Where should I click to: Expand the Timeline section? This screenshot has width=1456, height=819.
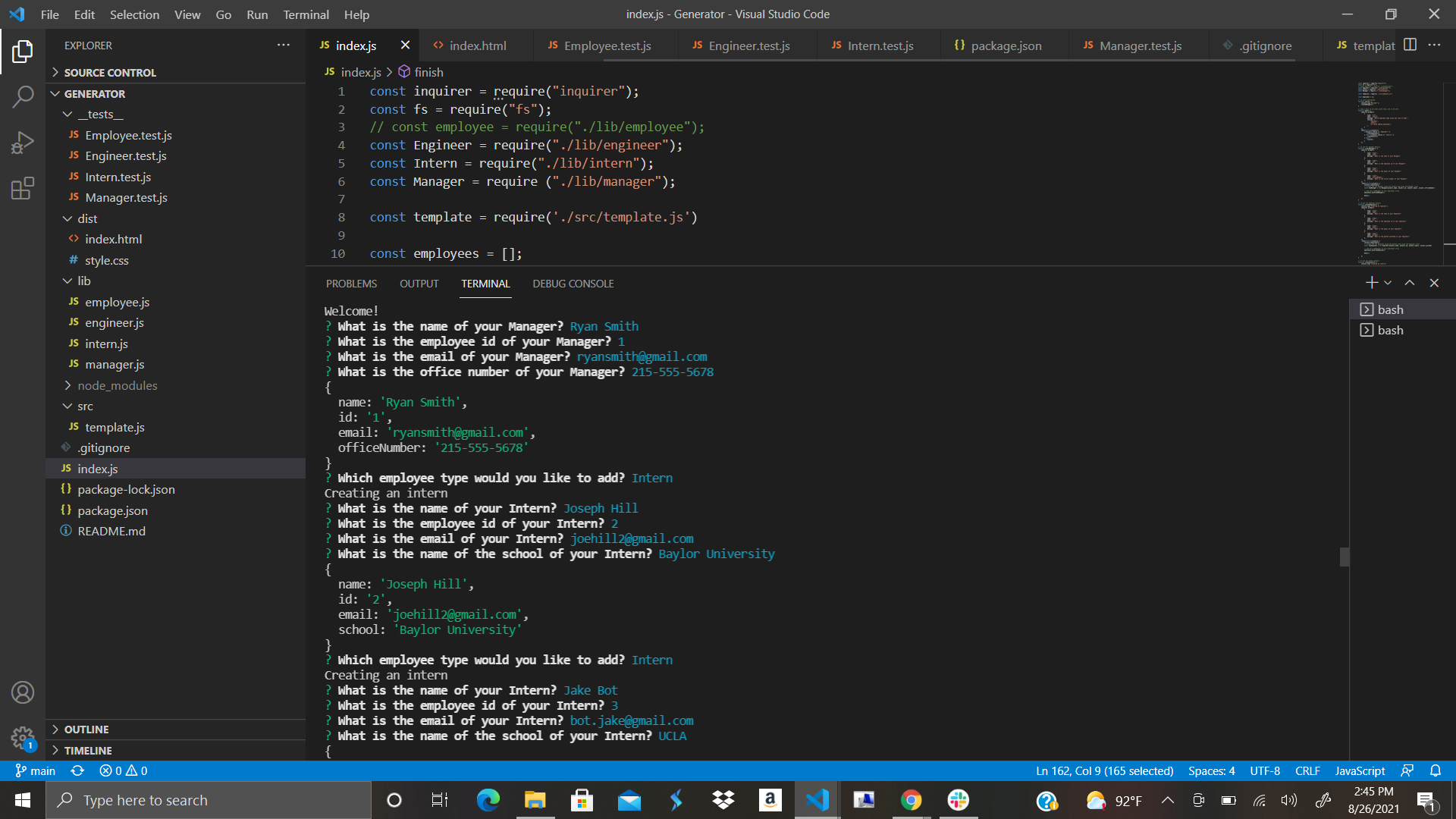click(x=176, y=750)
